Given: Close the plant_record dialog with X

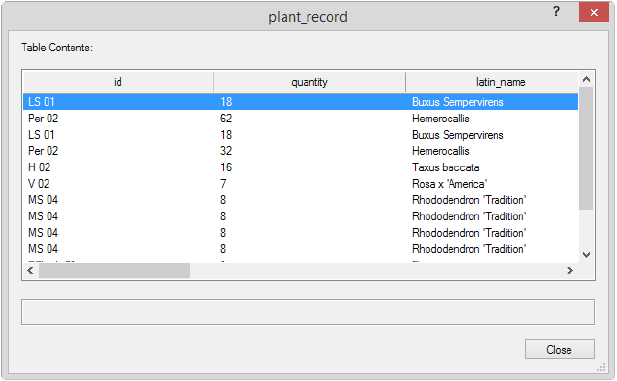Looking at the screenshot, I should [594, 13].
